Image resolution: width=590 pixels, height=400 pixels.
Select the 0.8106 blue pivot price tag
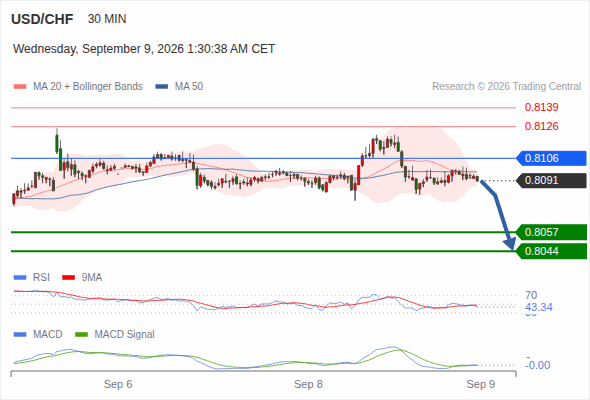click(x=551, y=158)
